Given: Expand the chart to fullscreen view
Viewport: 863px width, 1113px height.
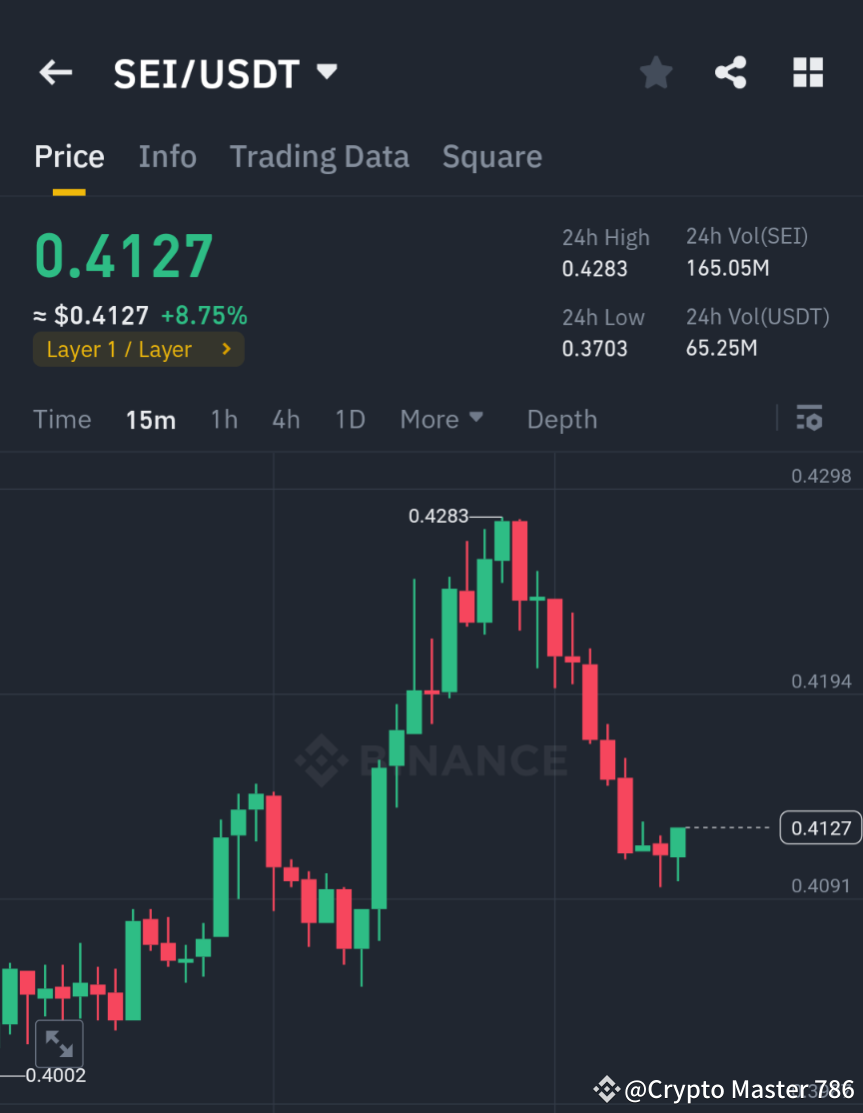Looking at the screenshot, I should [x=59, y=1043].
